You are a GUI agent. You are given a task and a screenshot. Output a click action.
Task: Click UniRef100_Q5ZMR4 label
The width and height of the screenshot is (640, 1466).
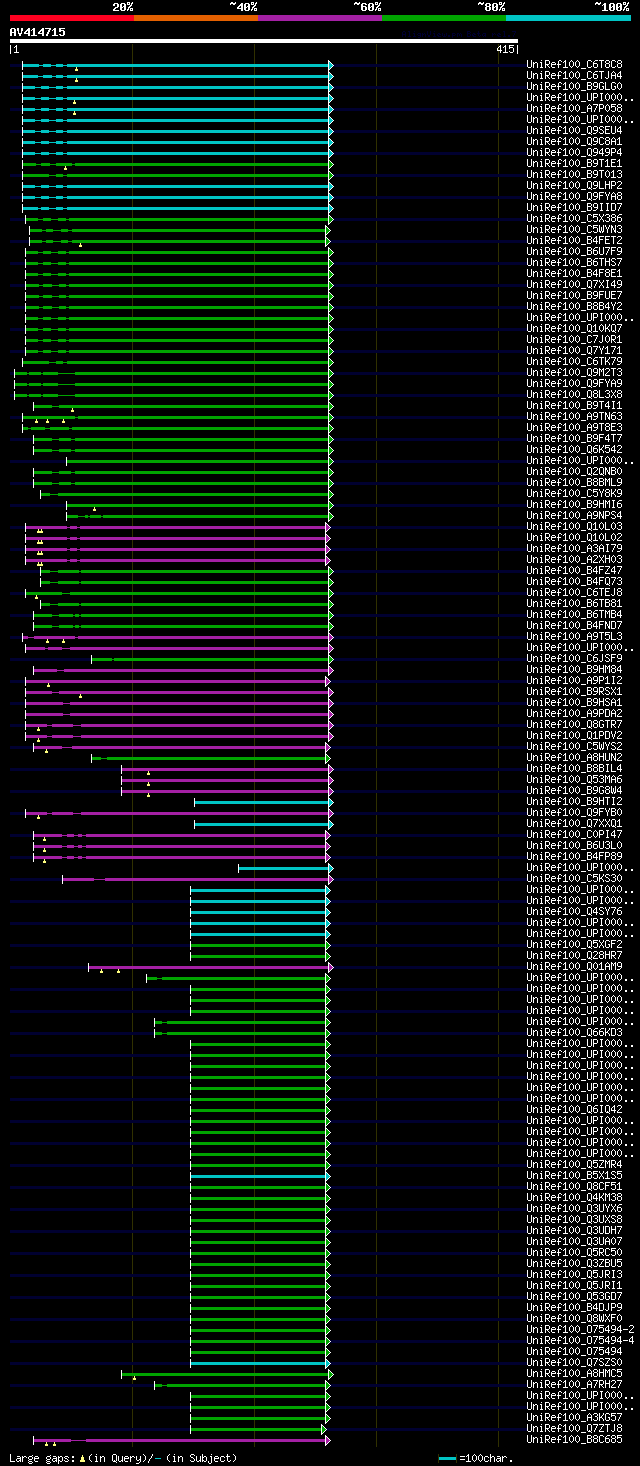click(575, 1164)
